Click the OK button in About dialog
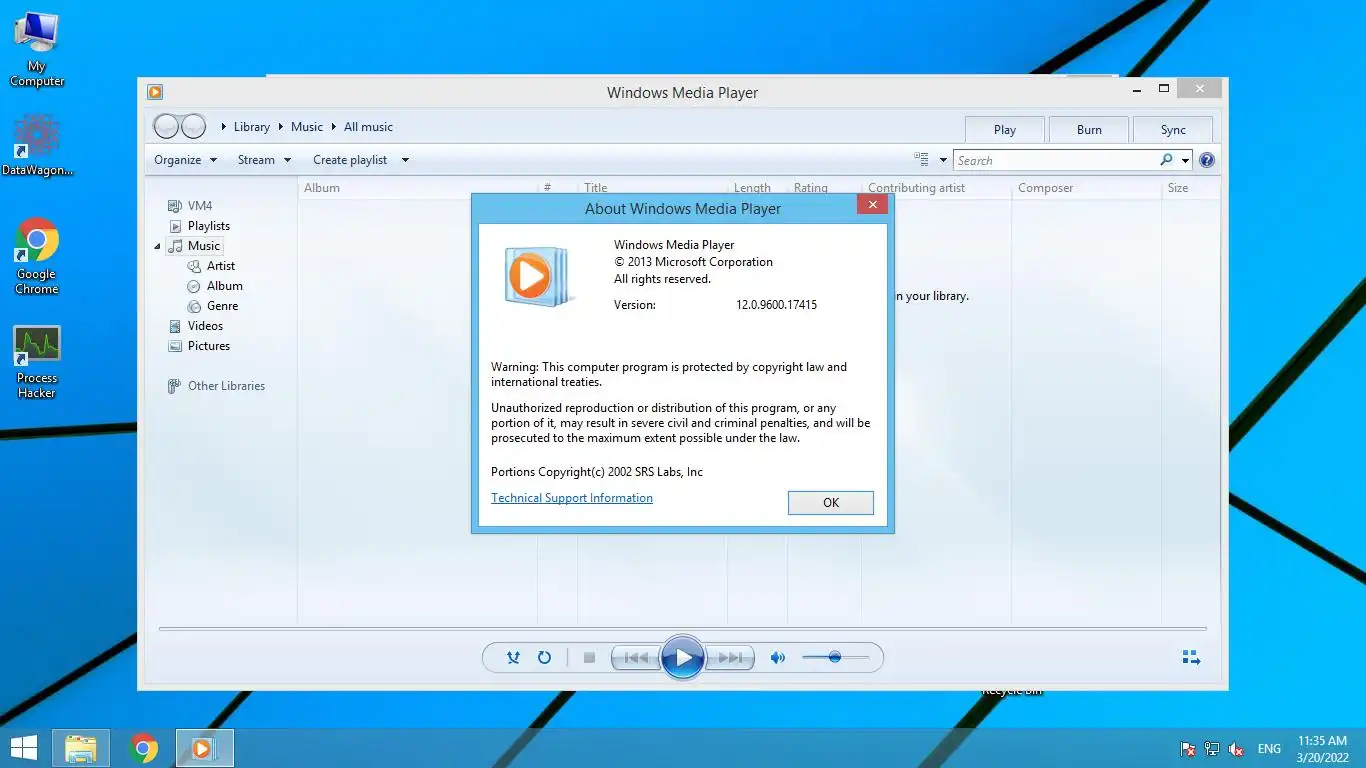Screen dimensions: 1366x768 (x=830, y=503)
